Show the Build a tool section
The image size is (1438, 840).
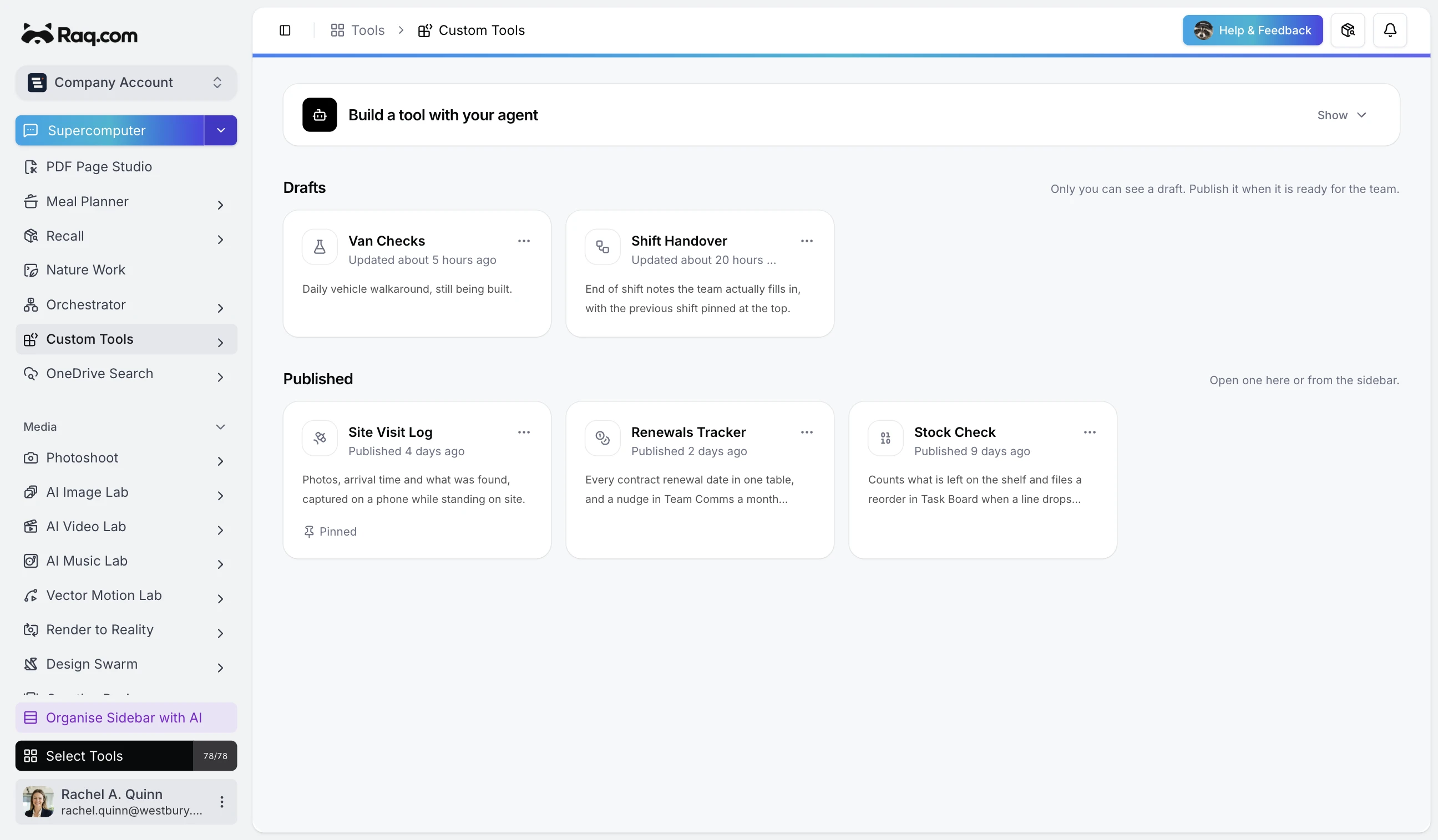[1341, 115]
